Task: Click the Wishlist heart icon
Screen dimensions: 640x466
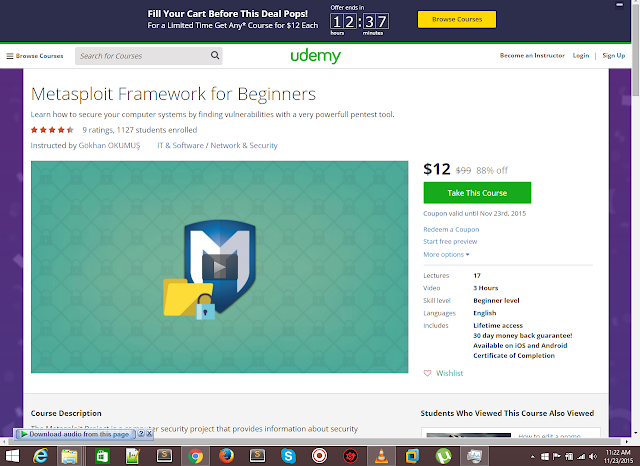Action: 427,373
